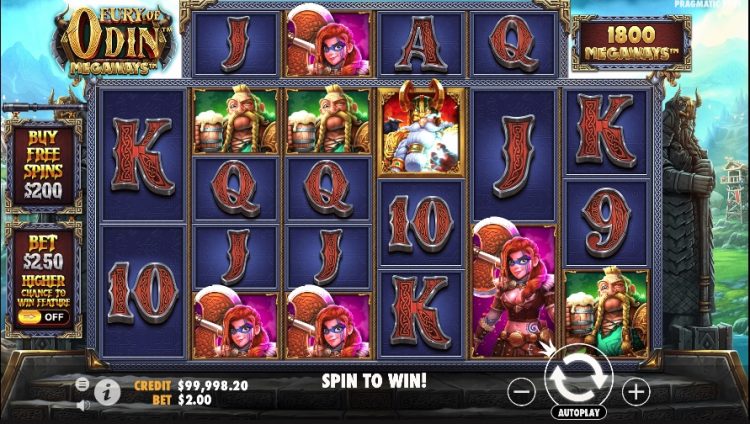Click the Q symbol in top row
The width and height of the screenshot is (750, 424).
click(515, 44)
